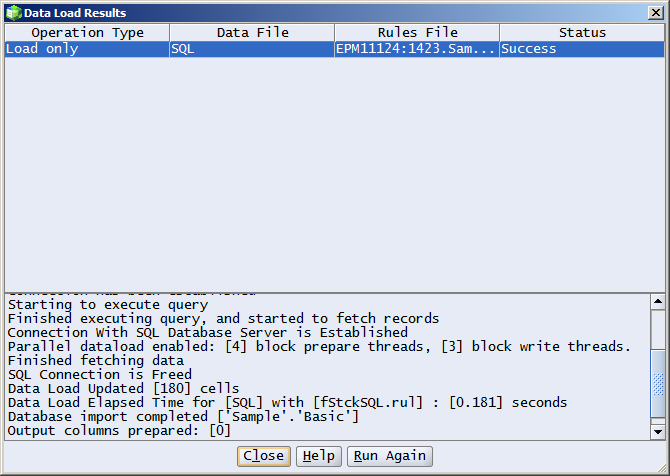This screenshot has height=476, width=670.
Task: Click 'Data Load Elapsed Time' log line
Action: click(x=288, y=403)
